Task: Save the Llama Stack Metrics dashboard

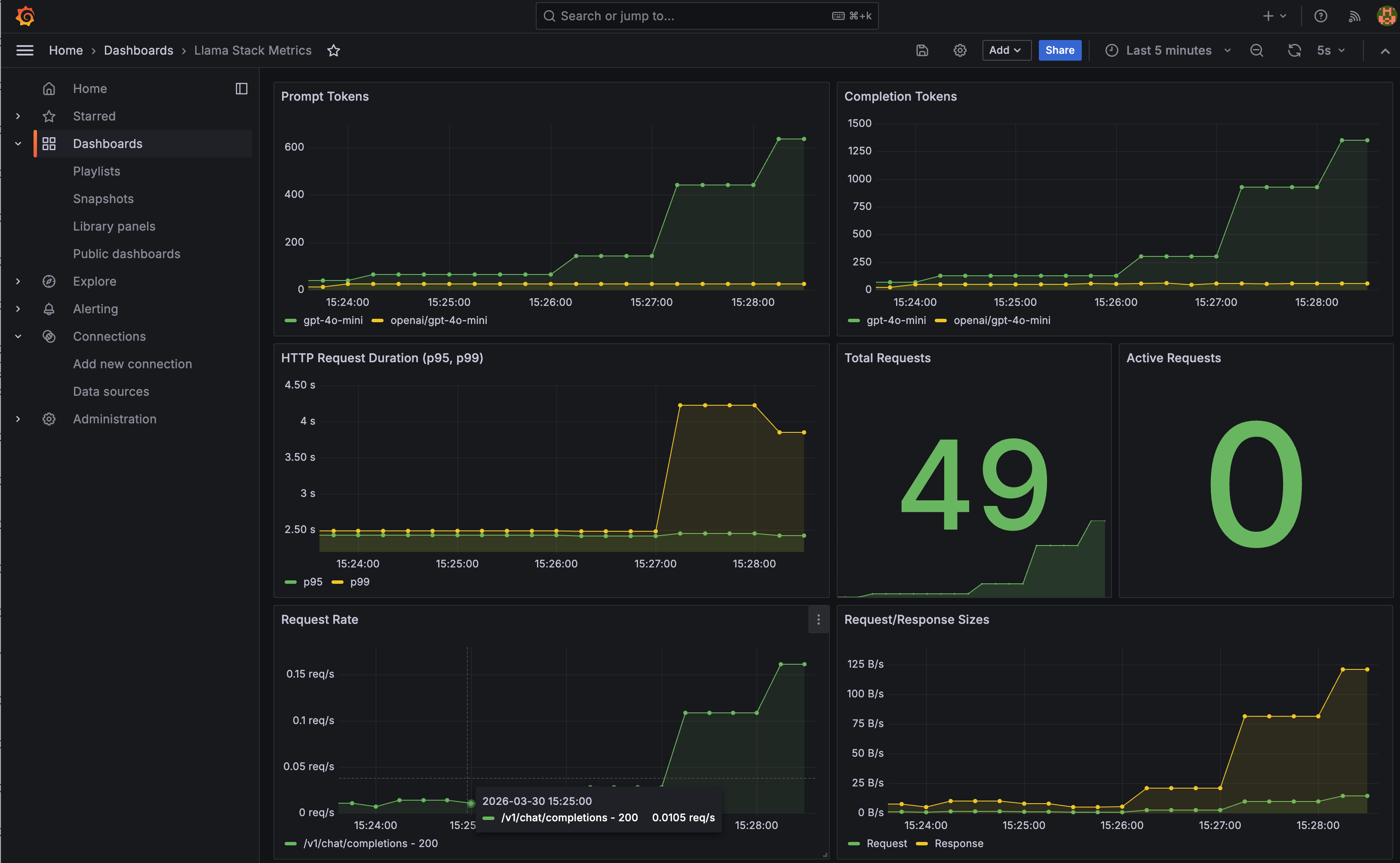Action: [921, 50]
